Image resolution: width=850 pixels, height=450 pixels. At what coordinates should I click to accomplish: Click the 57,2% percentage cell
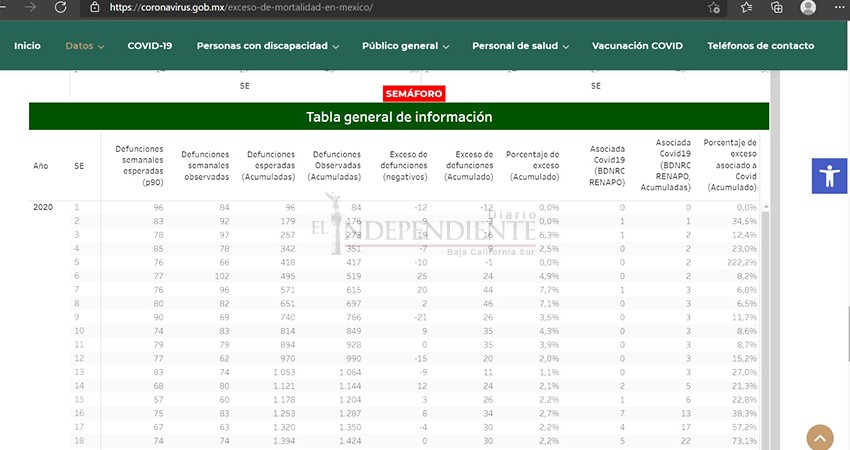(745, 427)
